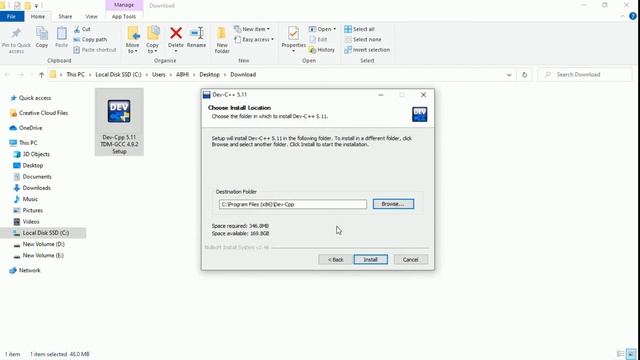Click History in the Open group
This screenshot has width=640, height=360.
tap(322, 50)
